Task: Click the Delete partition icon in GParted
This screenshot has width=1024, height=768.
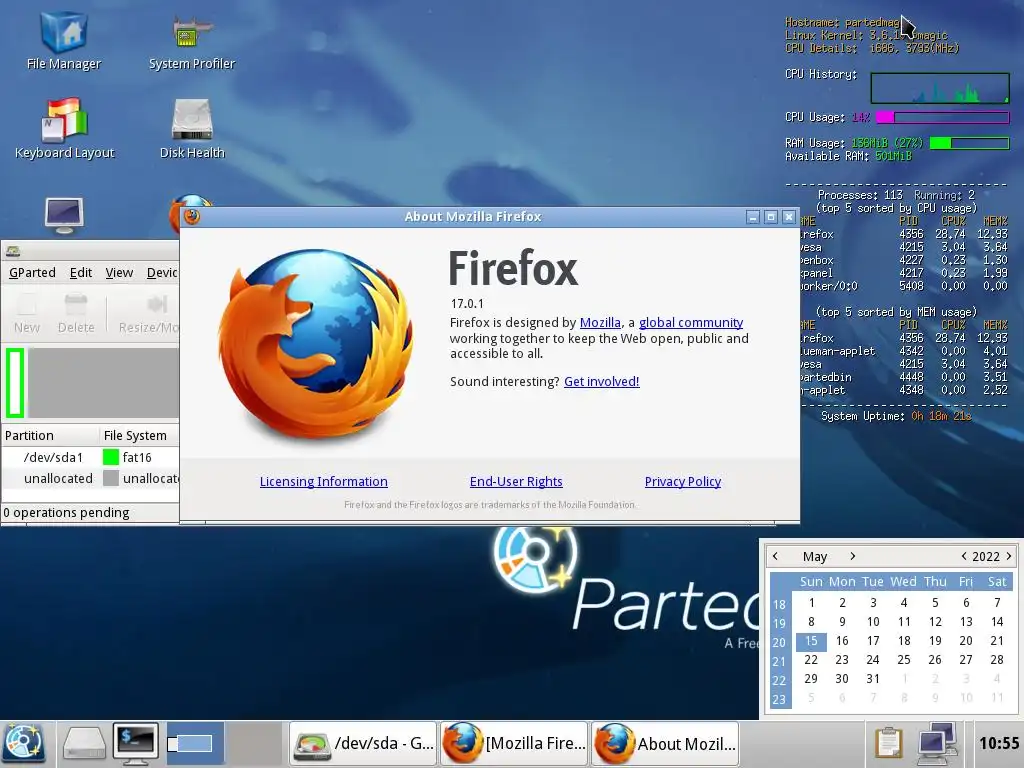Action: pos(76,314)
